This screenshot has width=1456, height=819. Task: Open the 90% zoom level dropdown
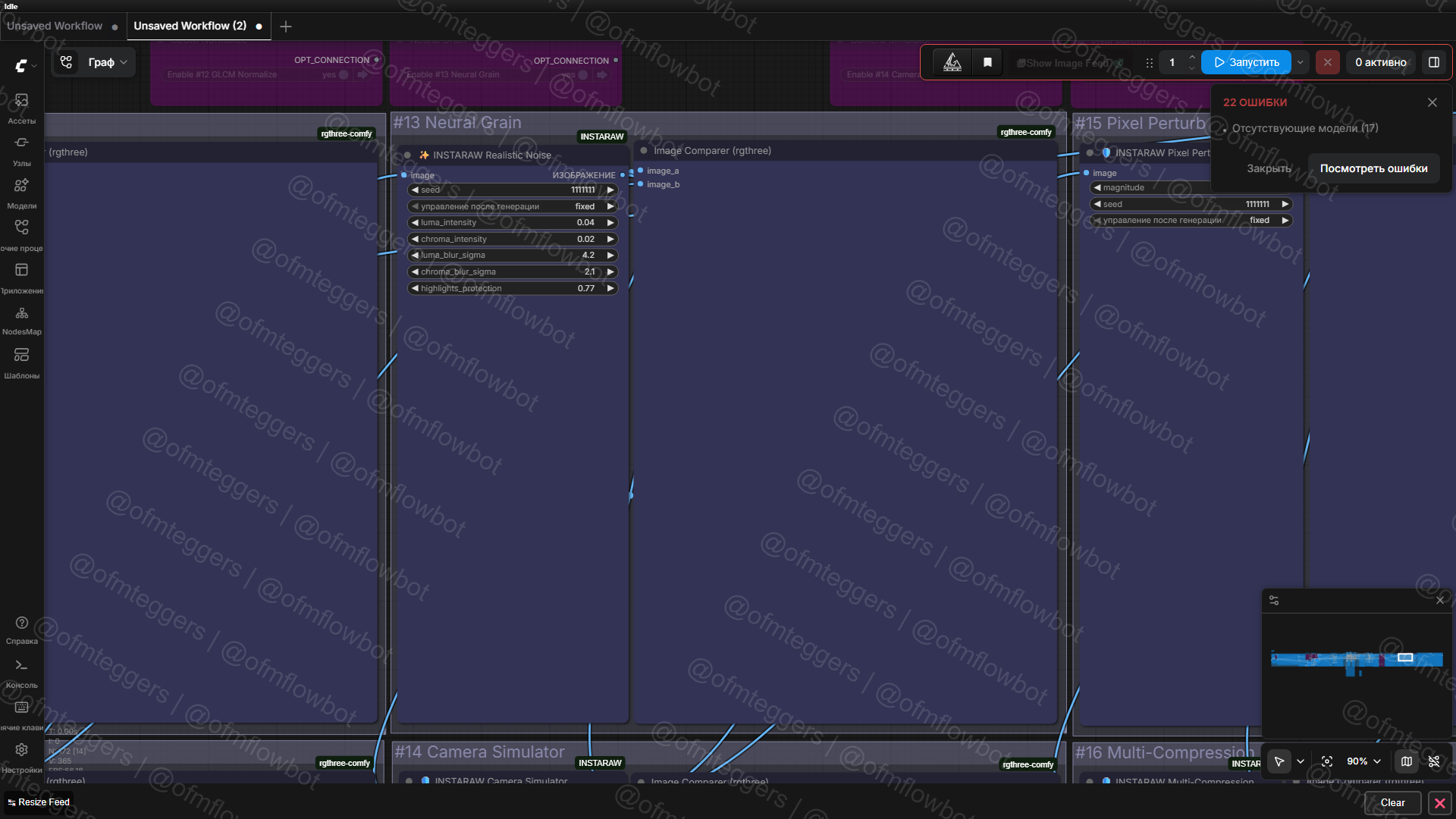coord(1363,761)
